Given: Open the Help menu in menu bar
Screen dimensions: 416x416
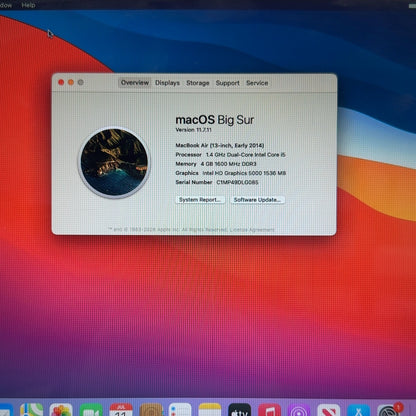Looking at the screenshot, I should [28, 5].
